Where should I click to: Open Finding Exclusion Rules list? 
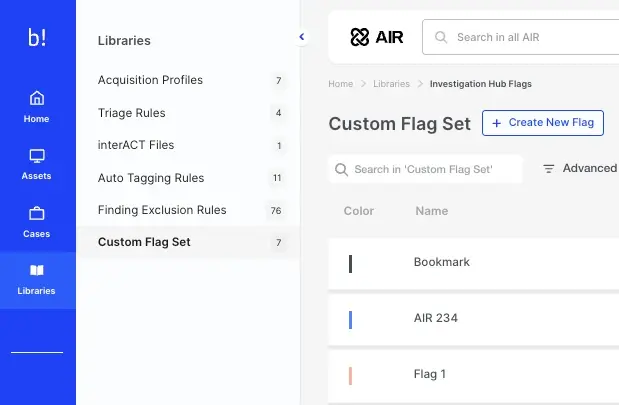[x=162, y=210]
